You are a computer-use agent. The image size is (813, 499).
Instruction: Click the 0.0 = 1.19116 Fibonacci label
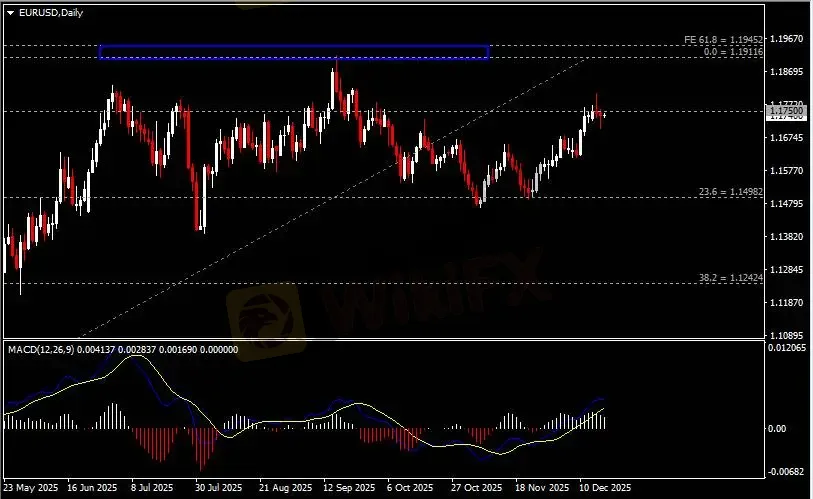point(733,52)
